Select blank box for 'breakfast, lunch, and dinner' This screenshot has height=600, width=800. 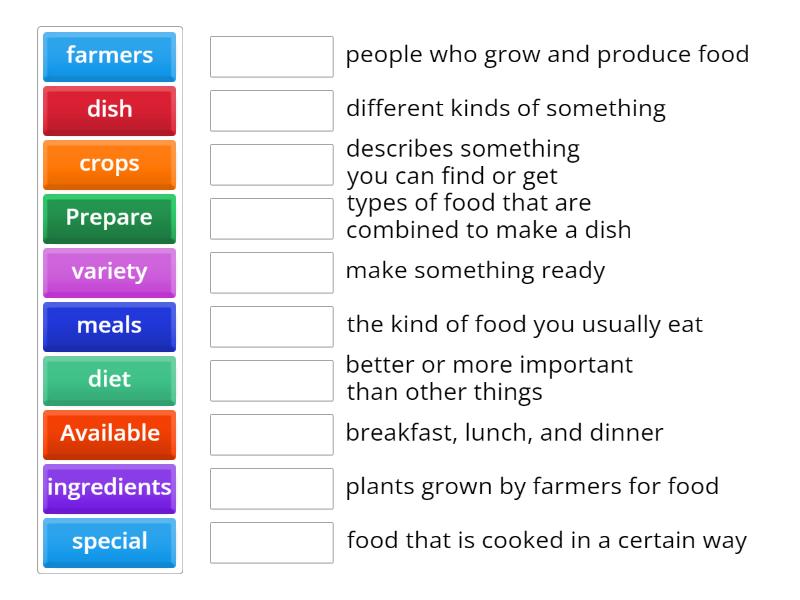pyautogui.click(x=271, y=434)
